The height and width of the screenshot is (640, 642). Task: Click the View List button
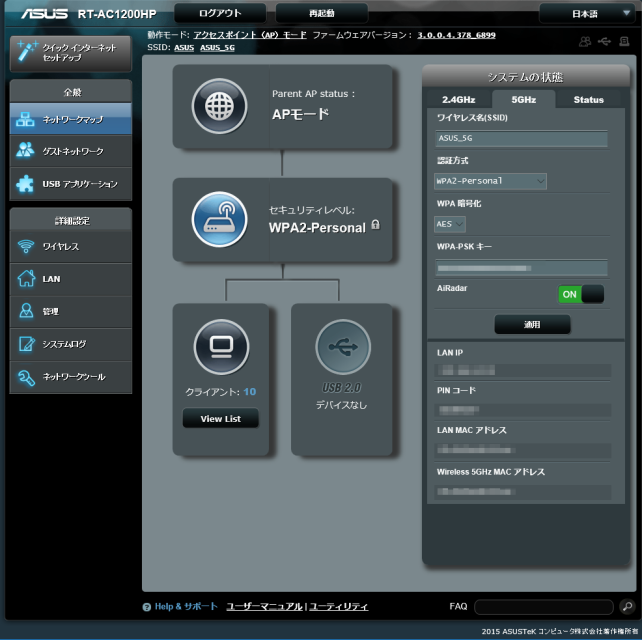coord(220,418)
